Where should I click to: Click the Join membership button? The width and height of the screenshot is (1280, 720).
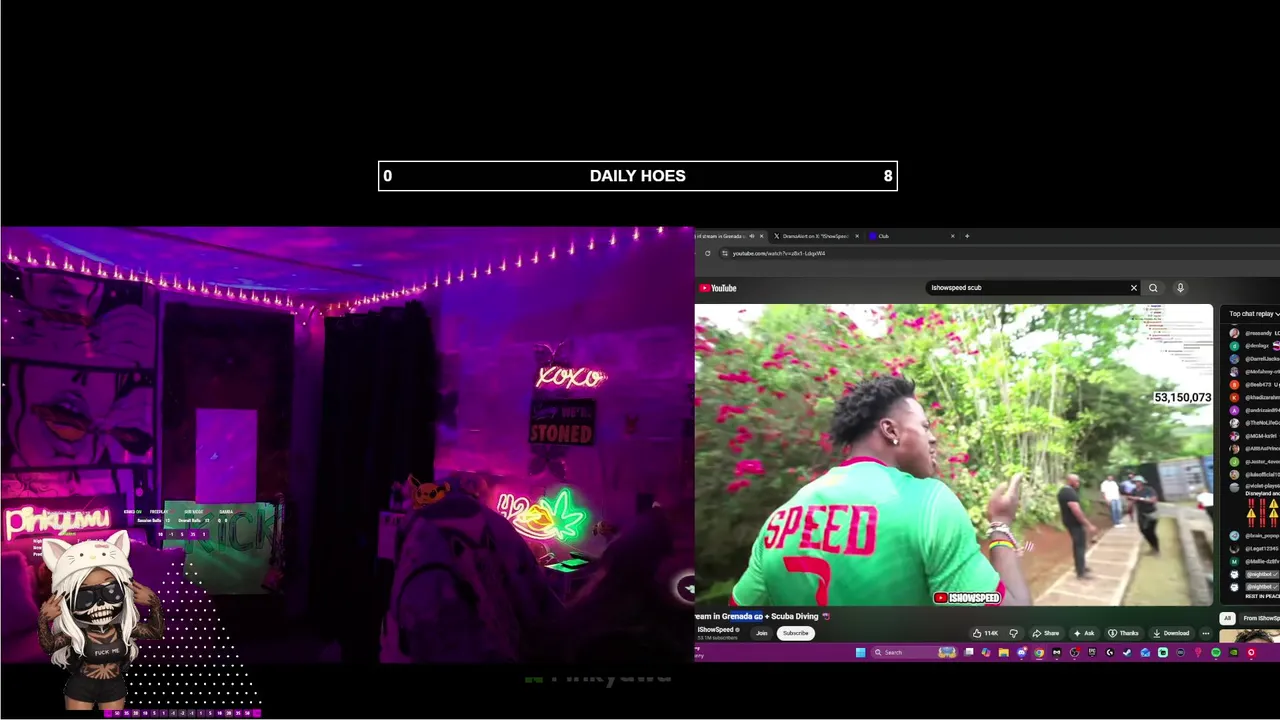[762, 633]
